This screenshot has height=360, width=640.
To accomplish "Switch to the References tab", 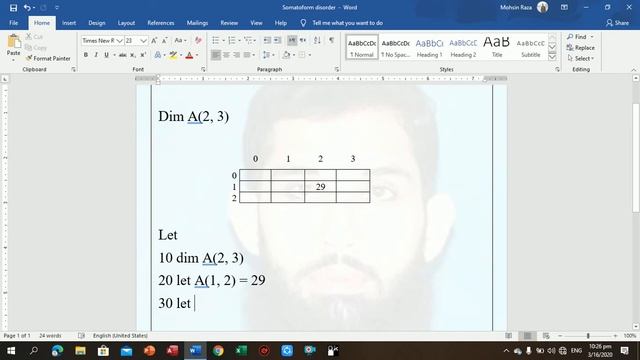I will (161, 23).
